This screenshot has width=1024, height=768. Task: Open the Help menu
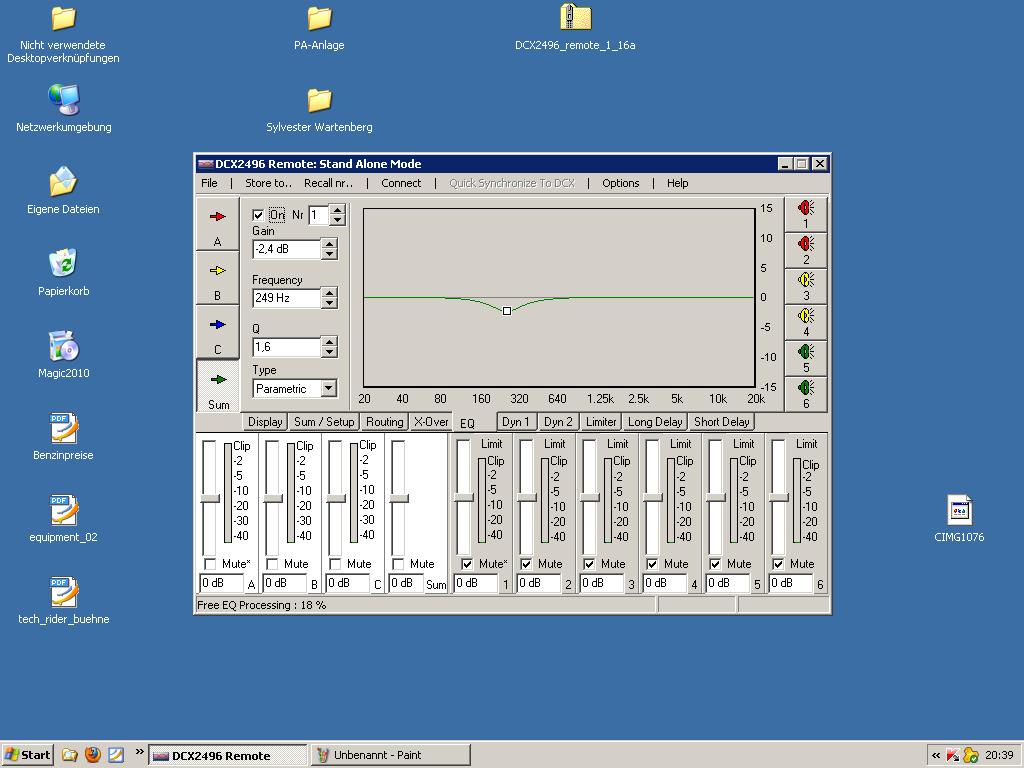[677, 183]
